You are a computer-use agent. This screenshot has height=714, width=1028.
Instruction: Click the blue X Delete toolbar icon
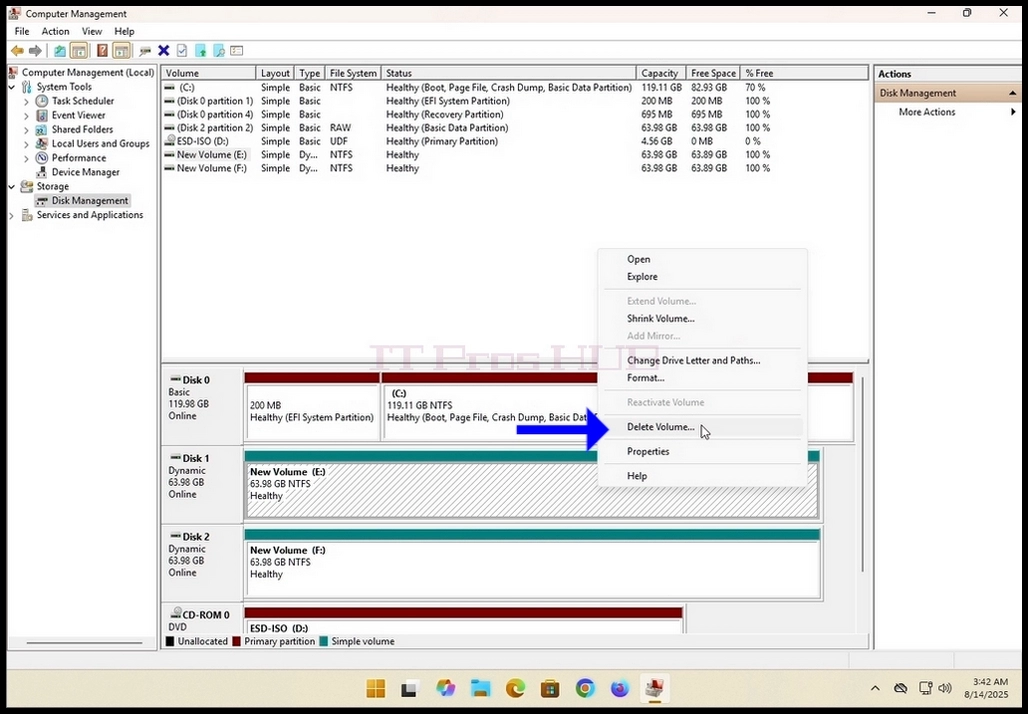click(x=164, y=50)
